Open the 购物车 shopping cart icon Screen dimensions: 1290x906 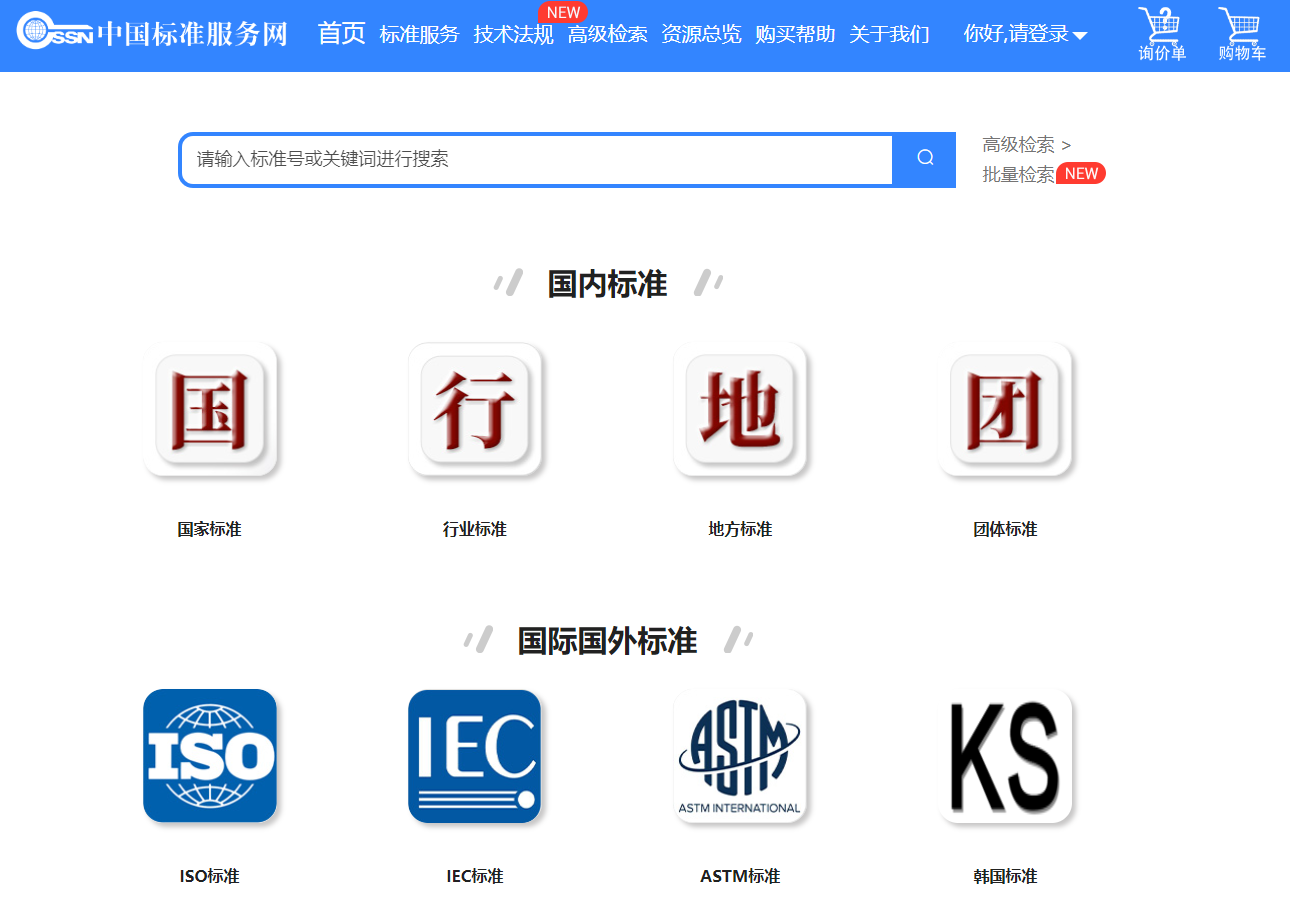[x=1242, y=35]
